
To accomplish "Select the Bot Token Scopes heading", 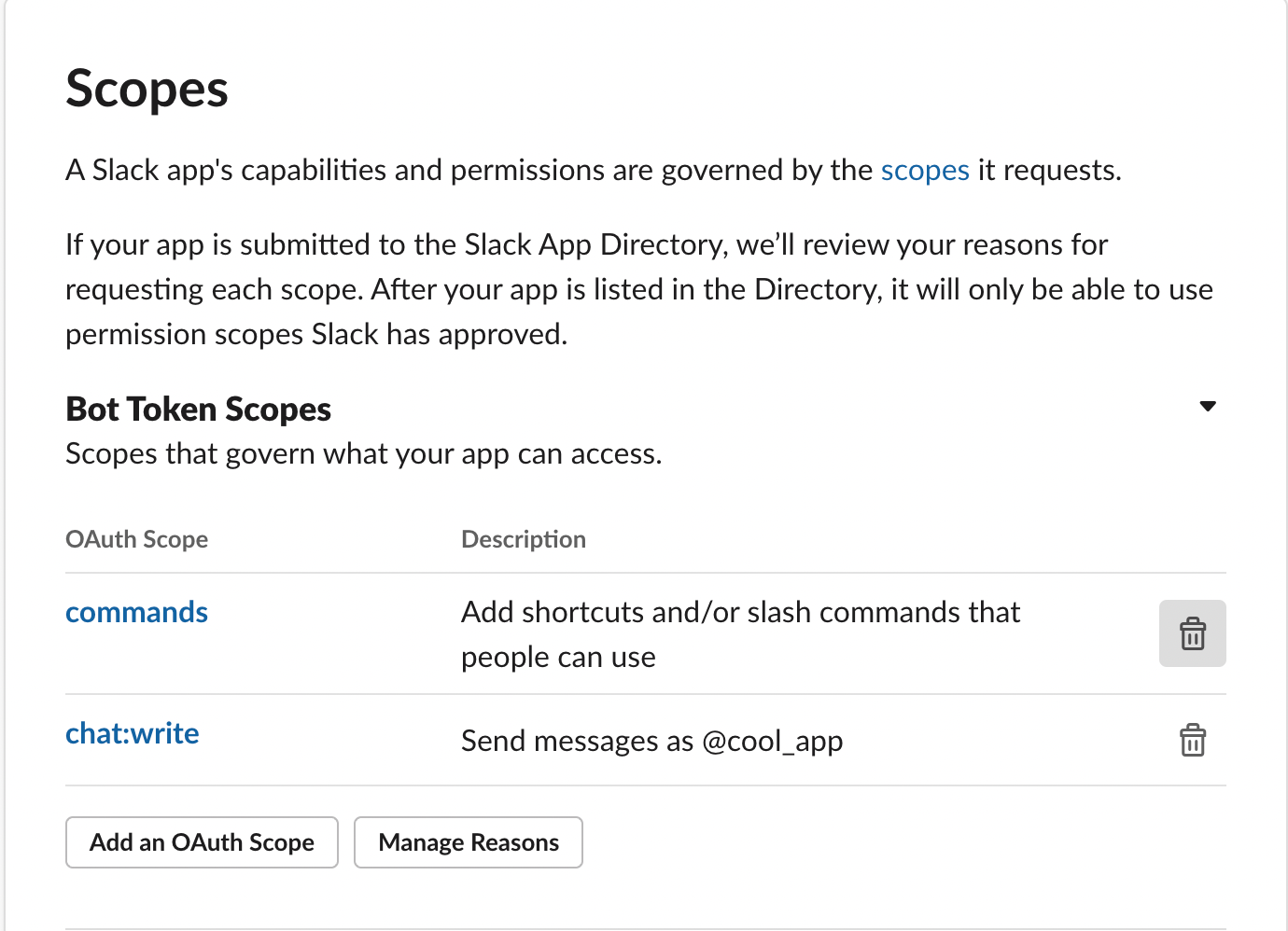I will tap(198, 409).
